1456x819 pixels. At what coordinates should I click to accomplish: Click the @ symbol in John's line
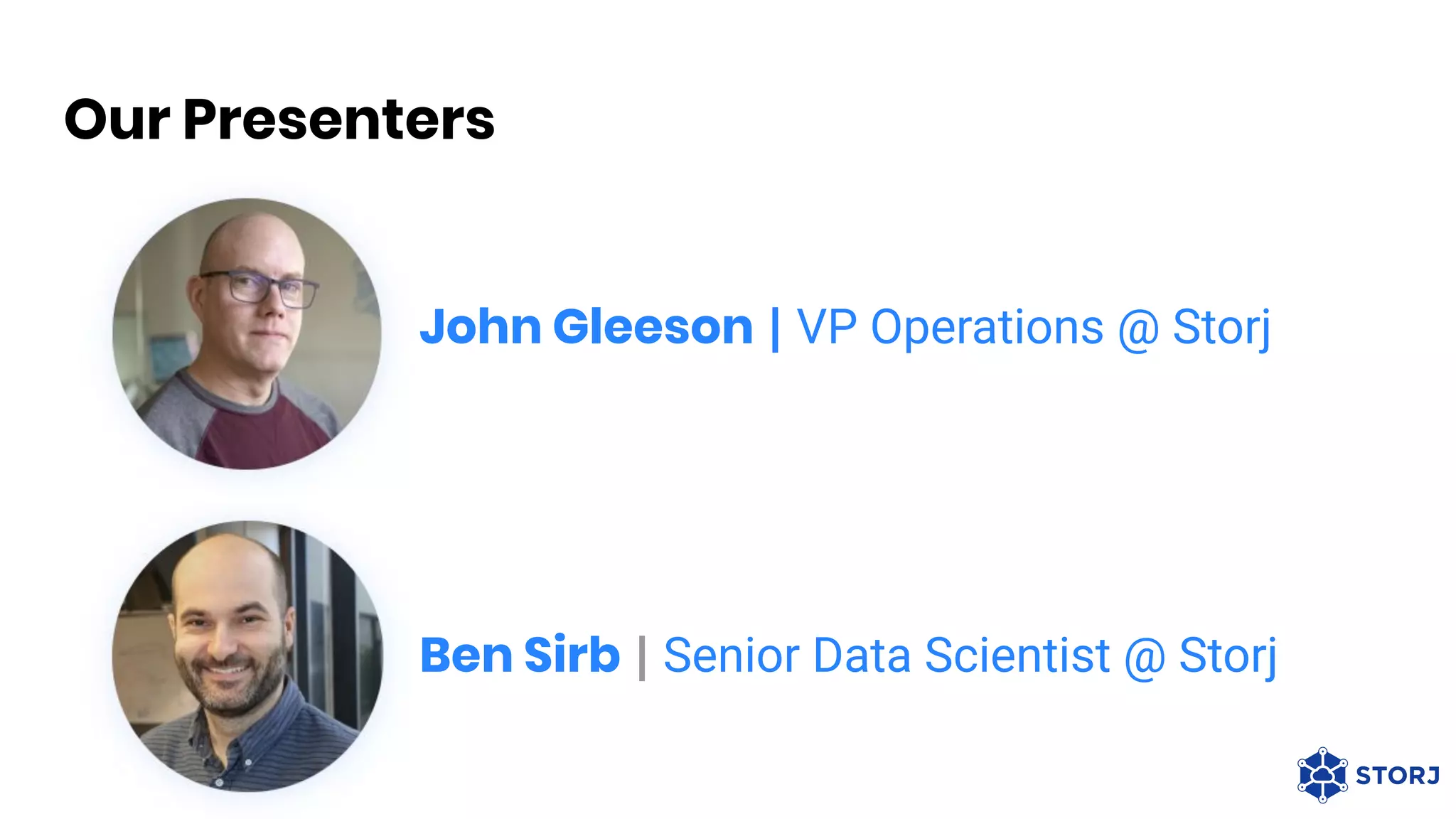point(1138,330)
